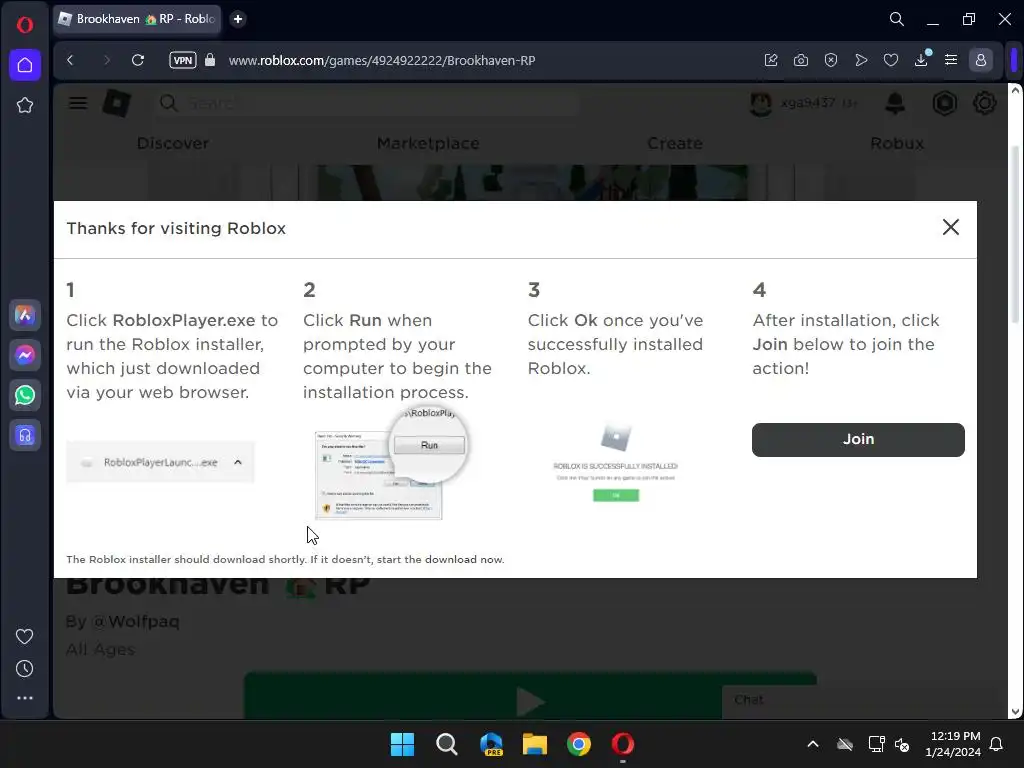Open Roblox settings gear icon
This screenshot has width=1024, height=768.
pos(985,103)
